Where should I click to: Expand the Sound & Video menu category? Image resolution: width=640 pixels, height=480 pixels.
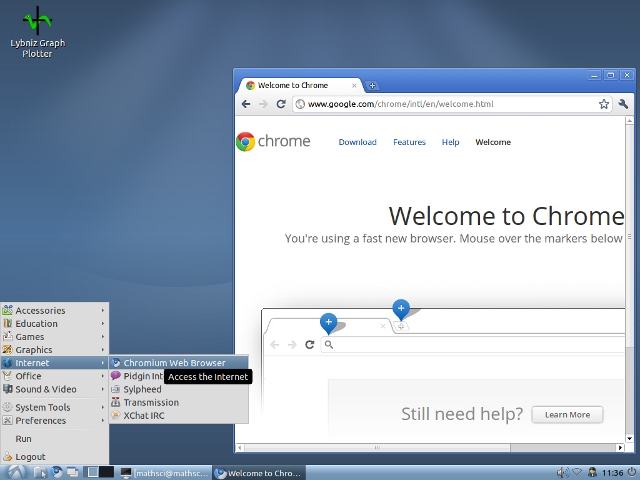click(54, 389)
